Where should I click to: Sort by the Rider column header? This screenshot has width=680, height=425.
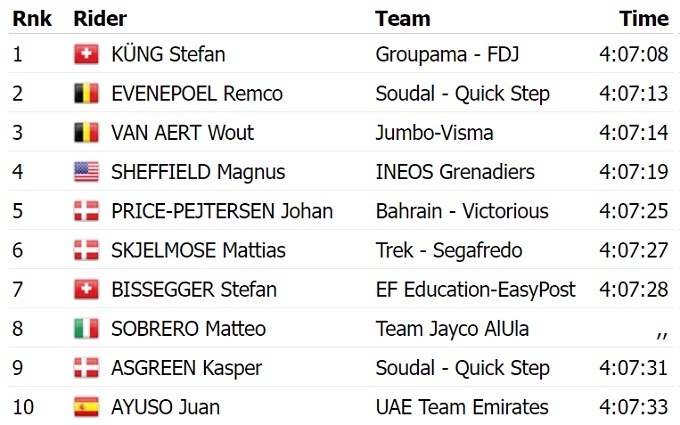tap(100, 18)
